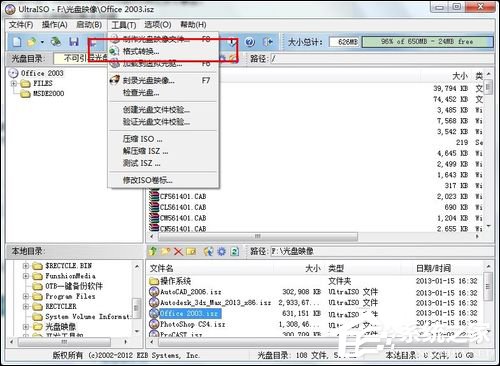500x366 pixels.
Task: Choose 解压缩 ISZ ... menu entry
Action: 163,151
